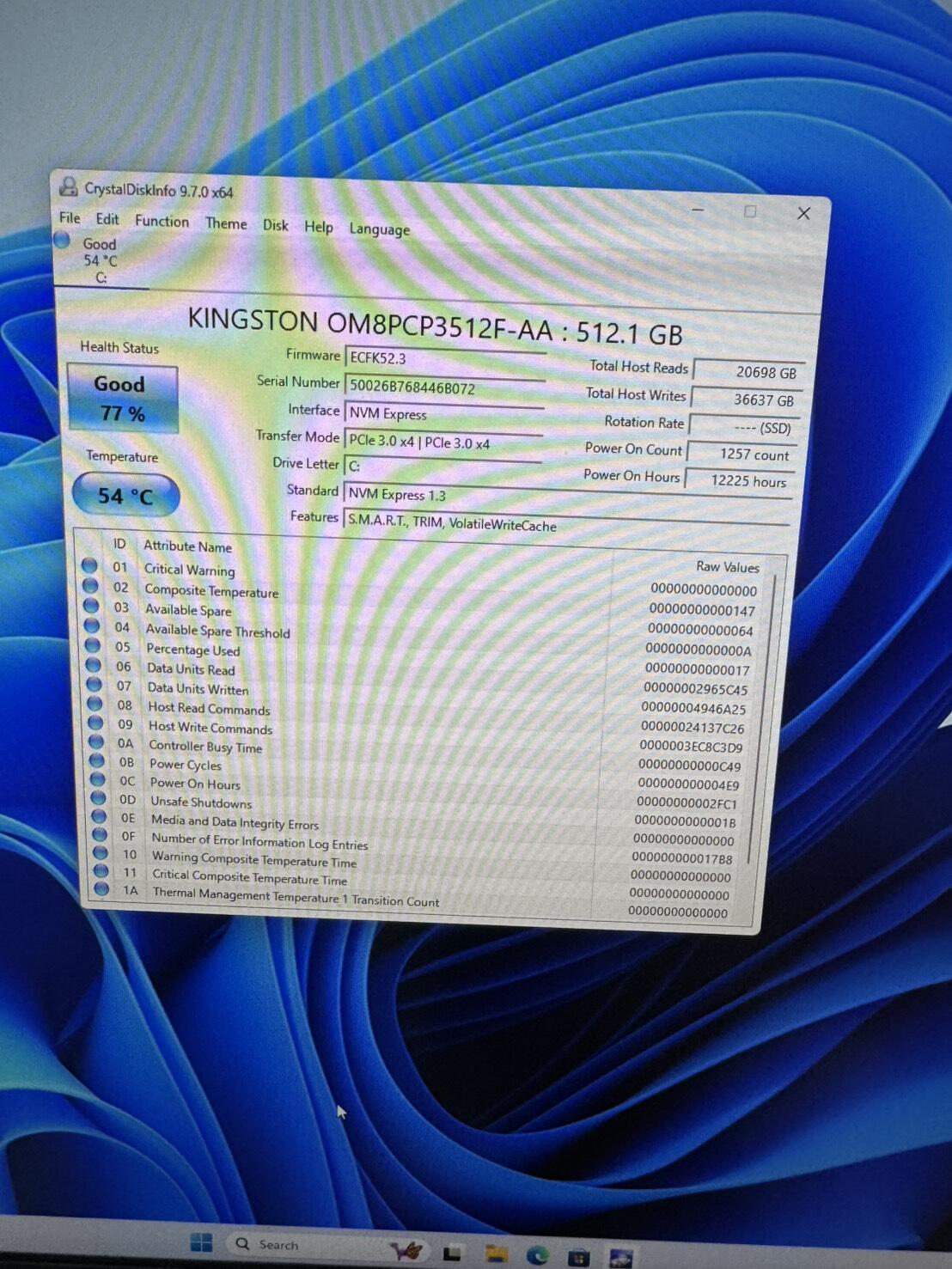The image size is (952, 1269).
Task: Click the Serial Number field
Action: point(445,387)
